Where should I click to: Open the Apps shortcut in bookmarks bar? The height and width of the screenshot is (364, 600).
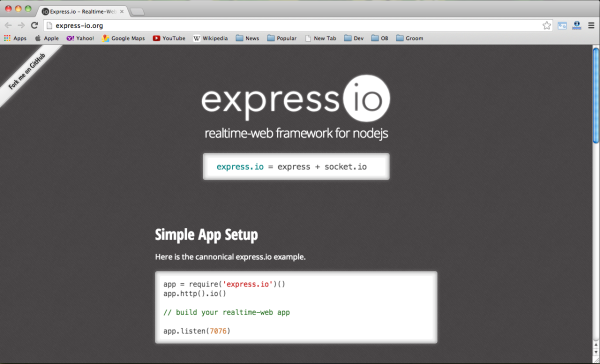(15, 38)
